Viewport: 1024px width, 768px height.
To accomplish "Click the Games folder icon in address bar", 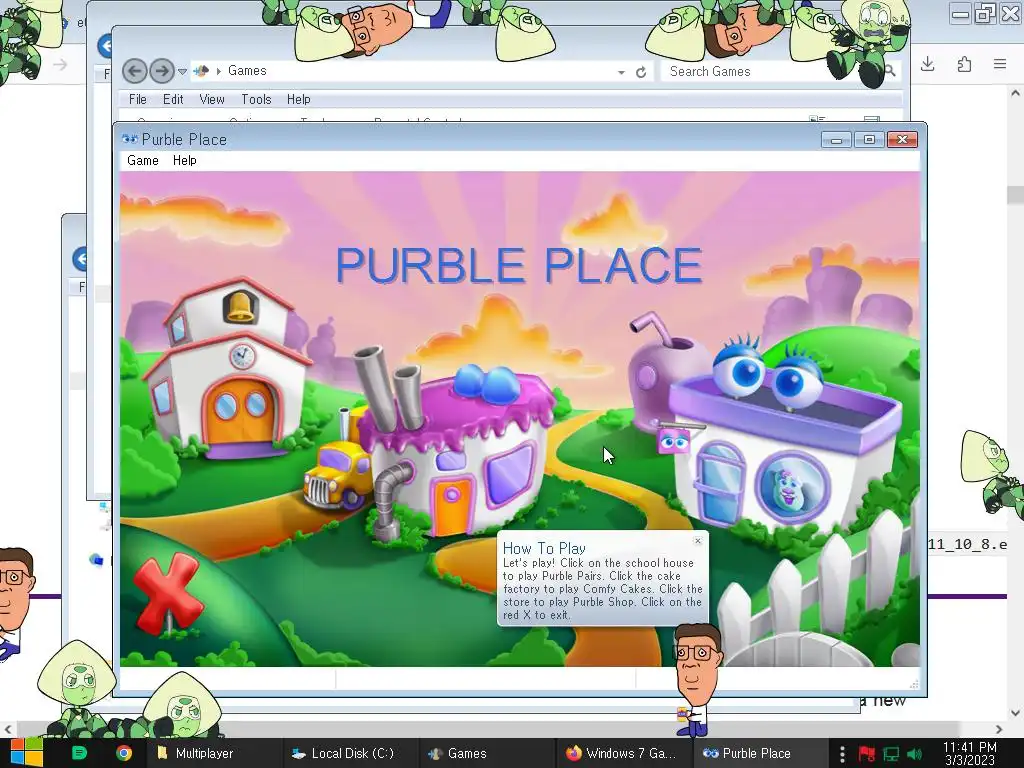I will [x=201, y=71].
